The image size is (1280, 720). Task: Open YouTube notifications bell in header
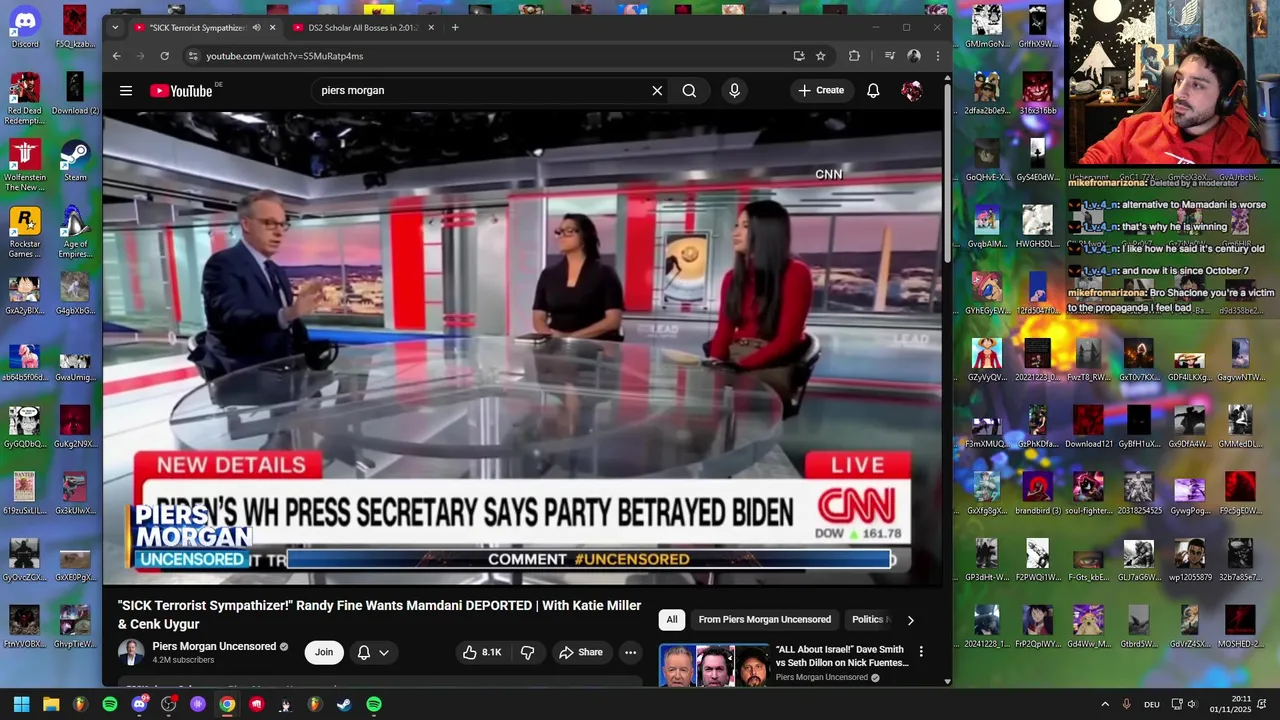pyautogui.click(x=873, y=90)
